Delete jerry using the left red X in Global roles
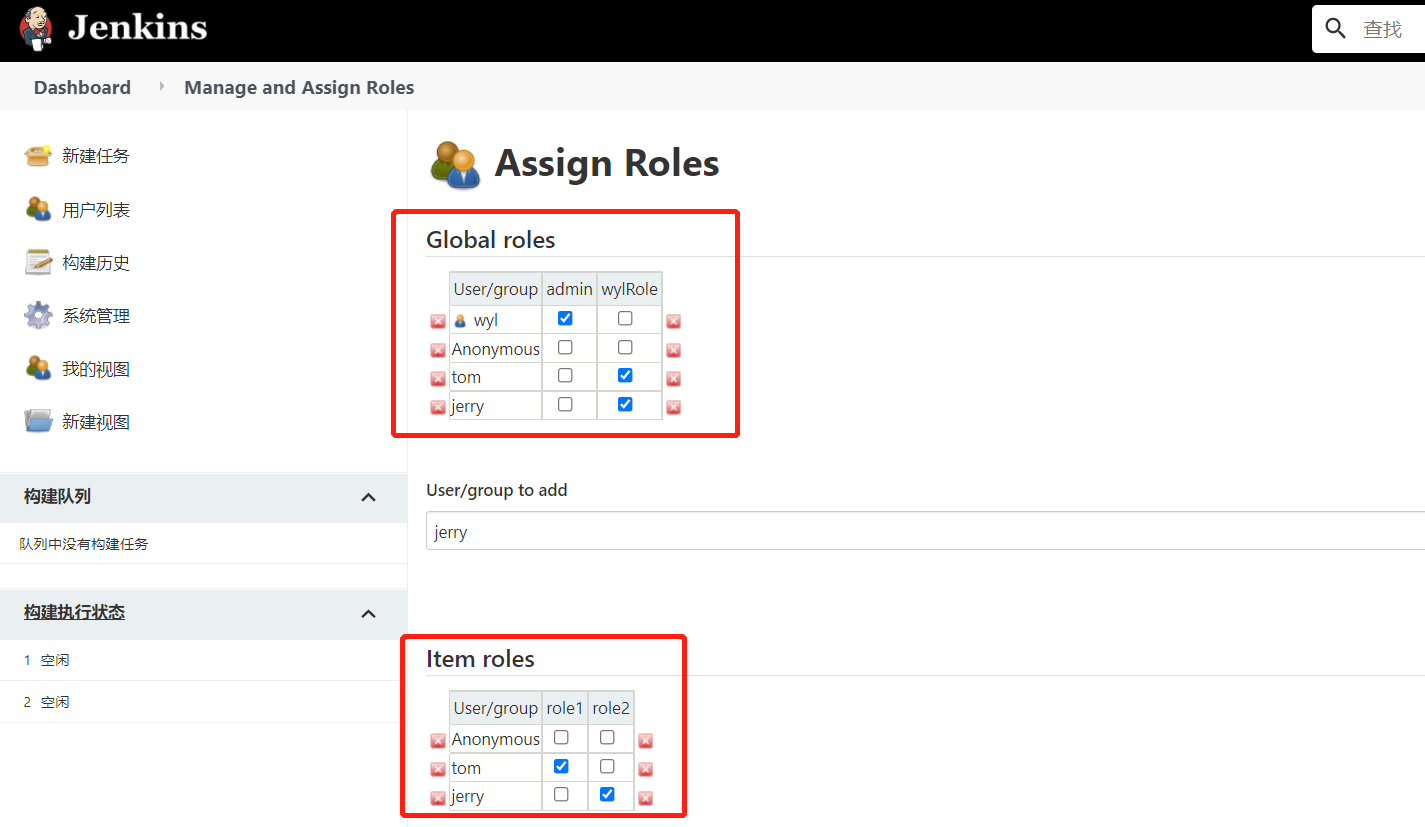This screenshot has width=1425, height=827. [x=438, y=407]
